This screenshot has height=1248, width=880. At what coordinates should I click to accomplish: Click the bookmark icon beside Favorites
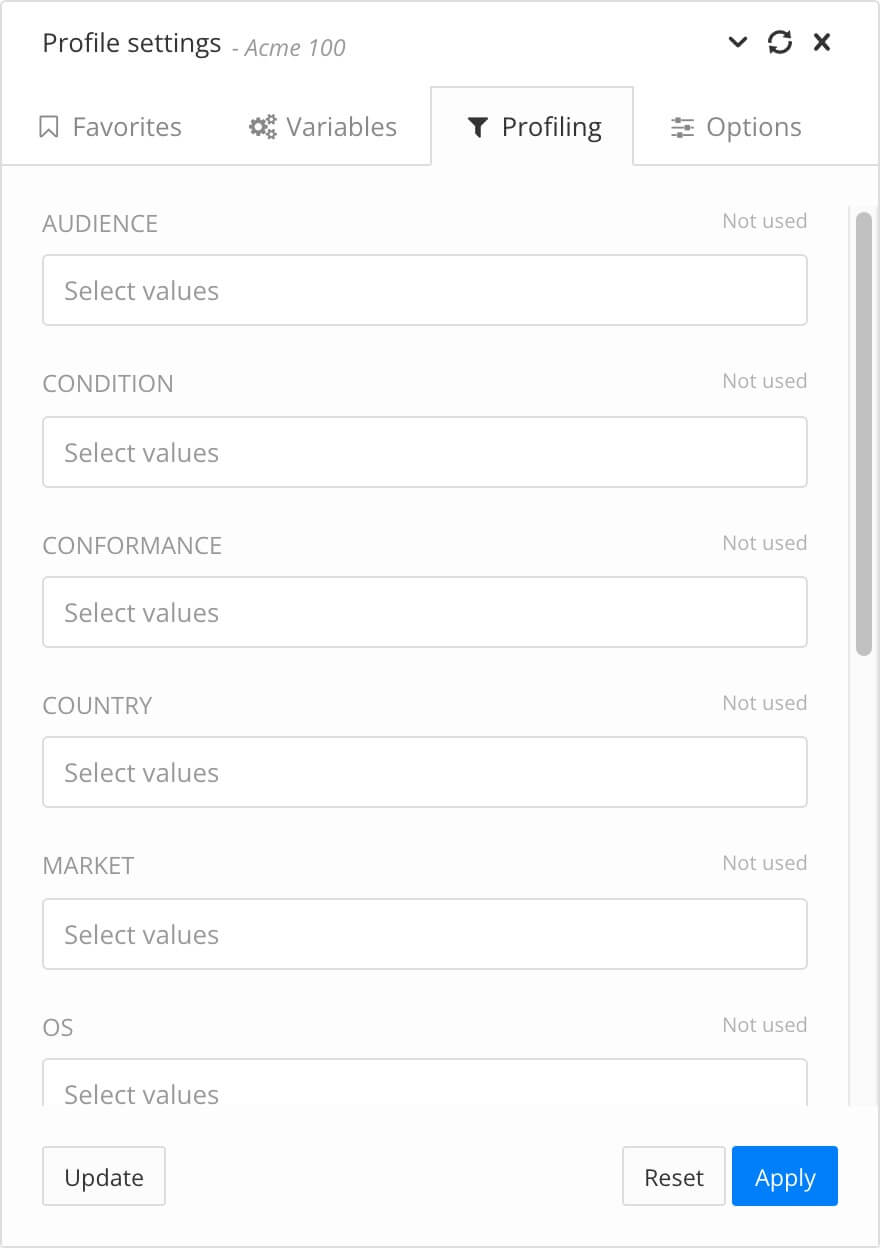pos(52,126)
